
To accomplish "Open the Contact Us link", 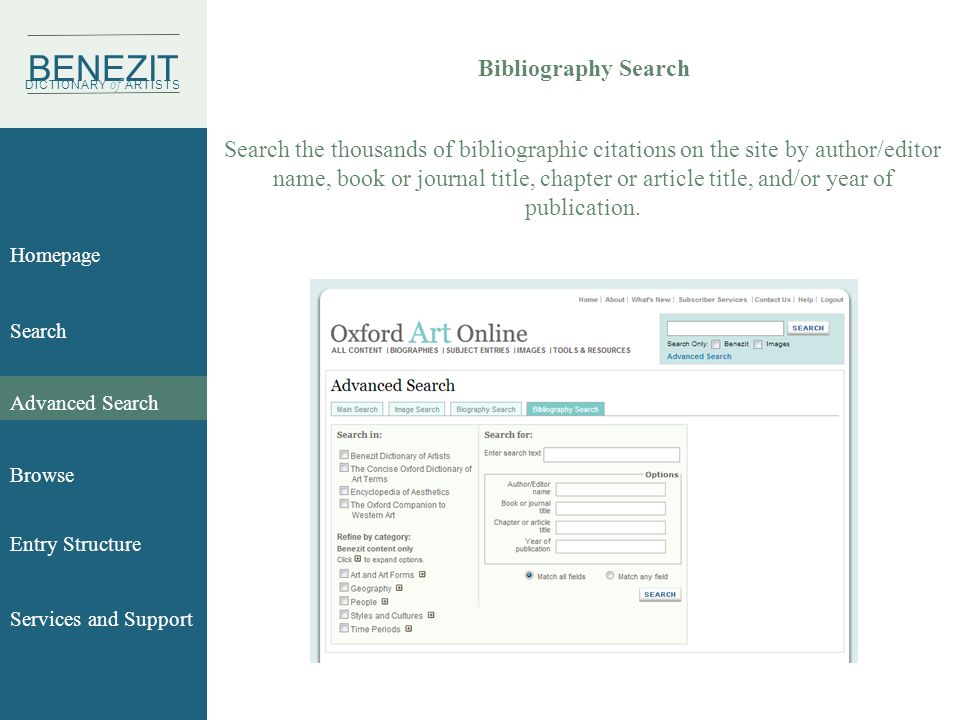I will pos(772,299).
